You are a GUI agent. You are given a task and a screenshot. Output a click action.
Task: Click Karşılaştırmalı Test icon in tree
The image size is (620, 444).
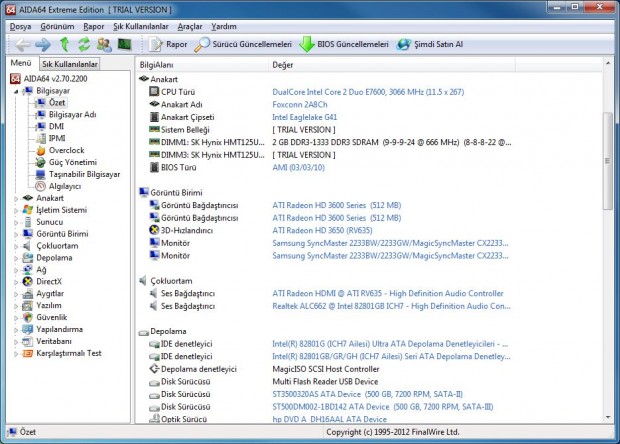point(28,353)
